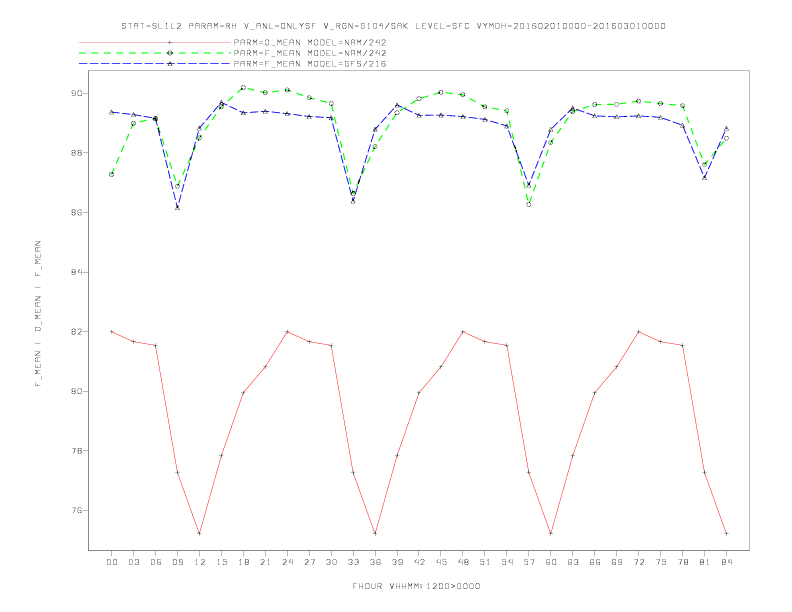Click x-axis tick label 12
Screen dimensions: 792x612
(200, 562)
